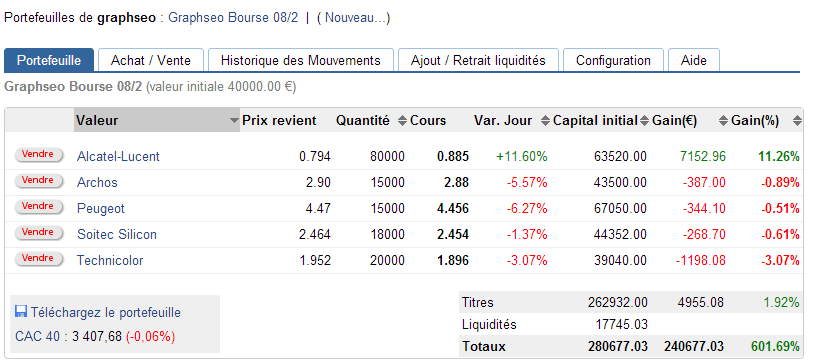This screenshot has width=829, height=363.
Task: Sort by the Valeur column dropdown arrow
Action: [x=234, y=121]
